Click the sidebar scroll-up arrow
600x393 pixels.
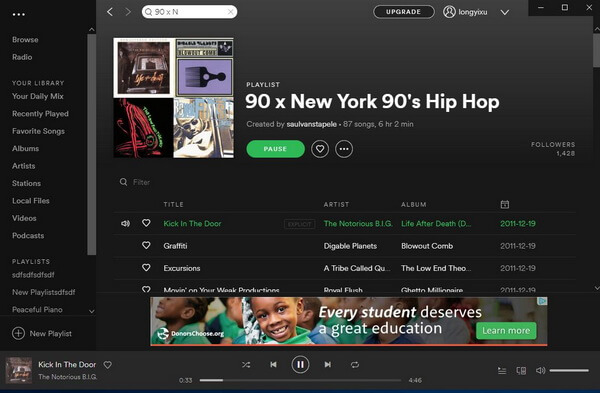coord(91,29)
